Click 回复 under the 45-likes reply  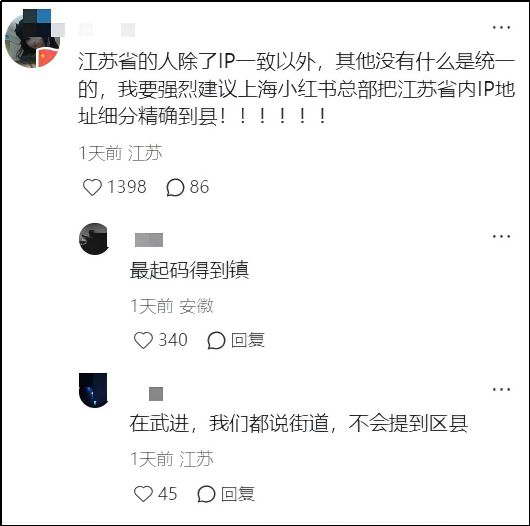238,494
